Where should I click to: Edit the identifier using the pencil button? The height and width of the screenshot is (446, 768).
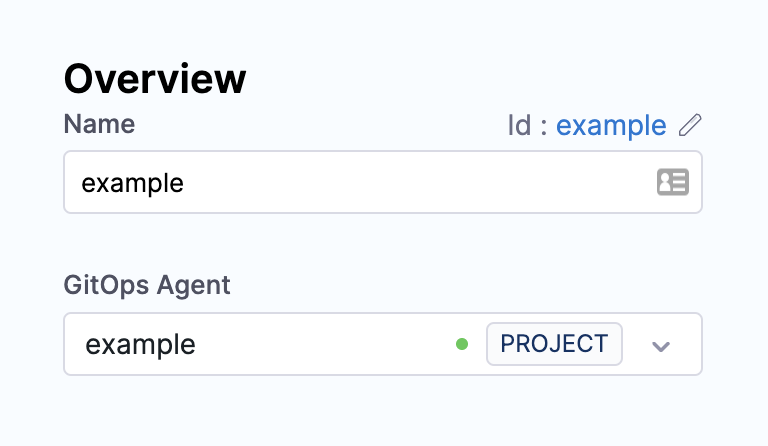(x=690, y=125)
